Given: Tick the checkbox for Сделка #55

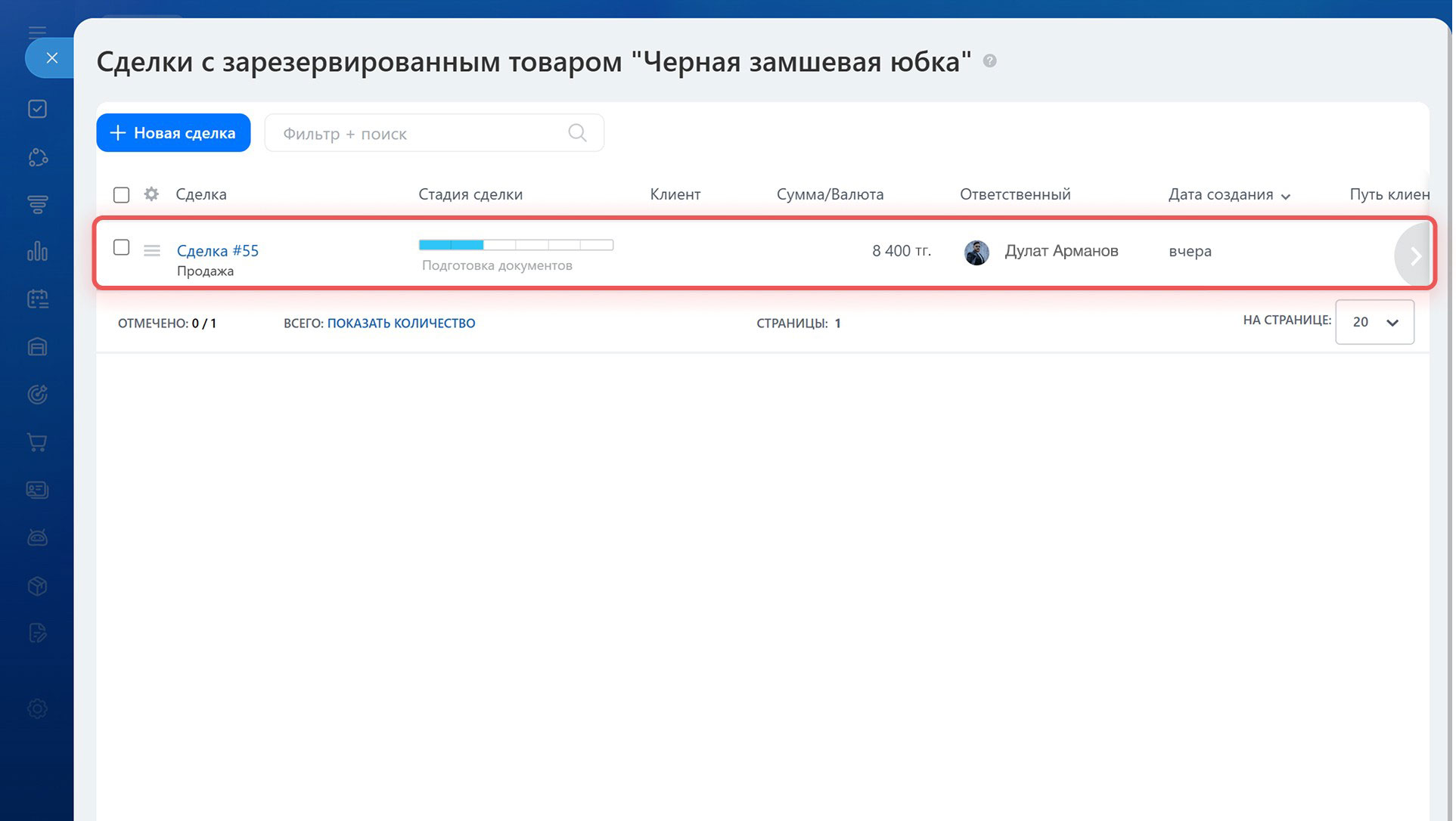Looking at the screenshot, I should 121,247.
